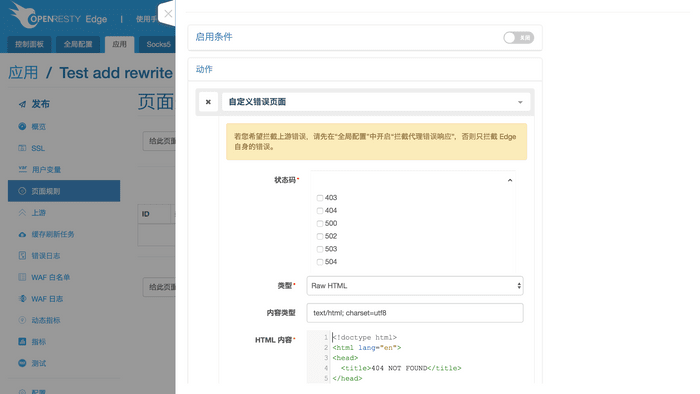Screen dimensions: 700x394
Task: Toggle the 启用条件 switch
Action: point(518,38)
